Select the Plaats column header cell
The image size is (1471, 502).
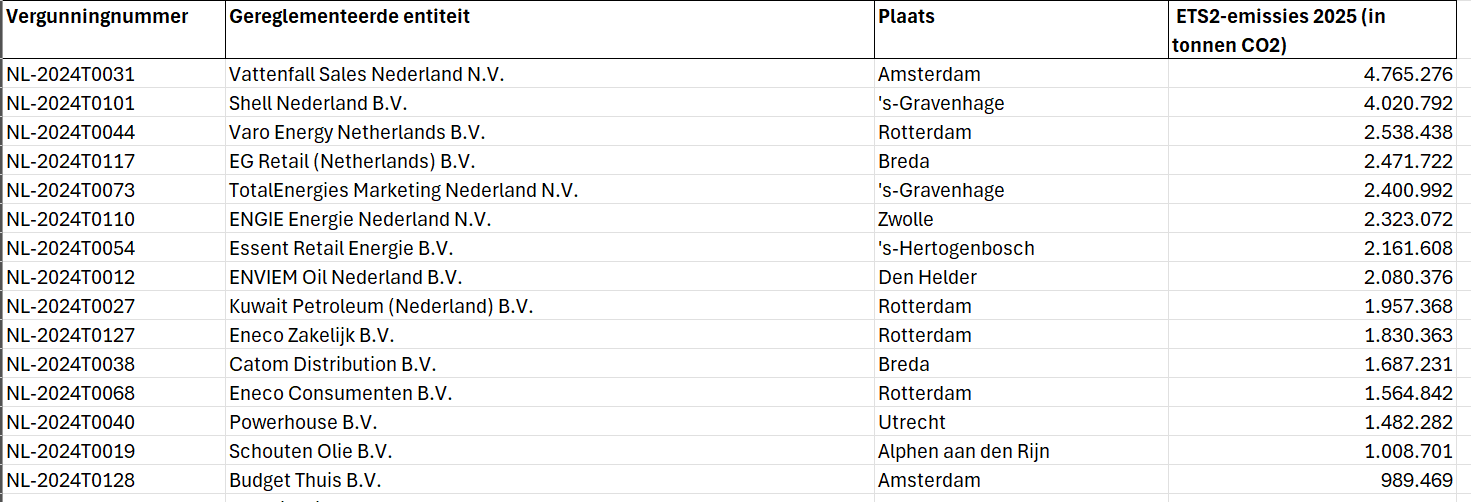1021,30
